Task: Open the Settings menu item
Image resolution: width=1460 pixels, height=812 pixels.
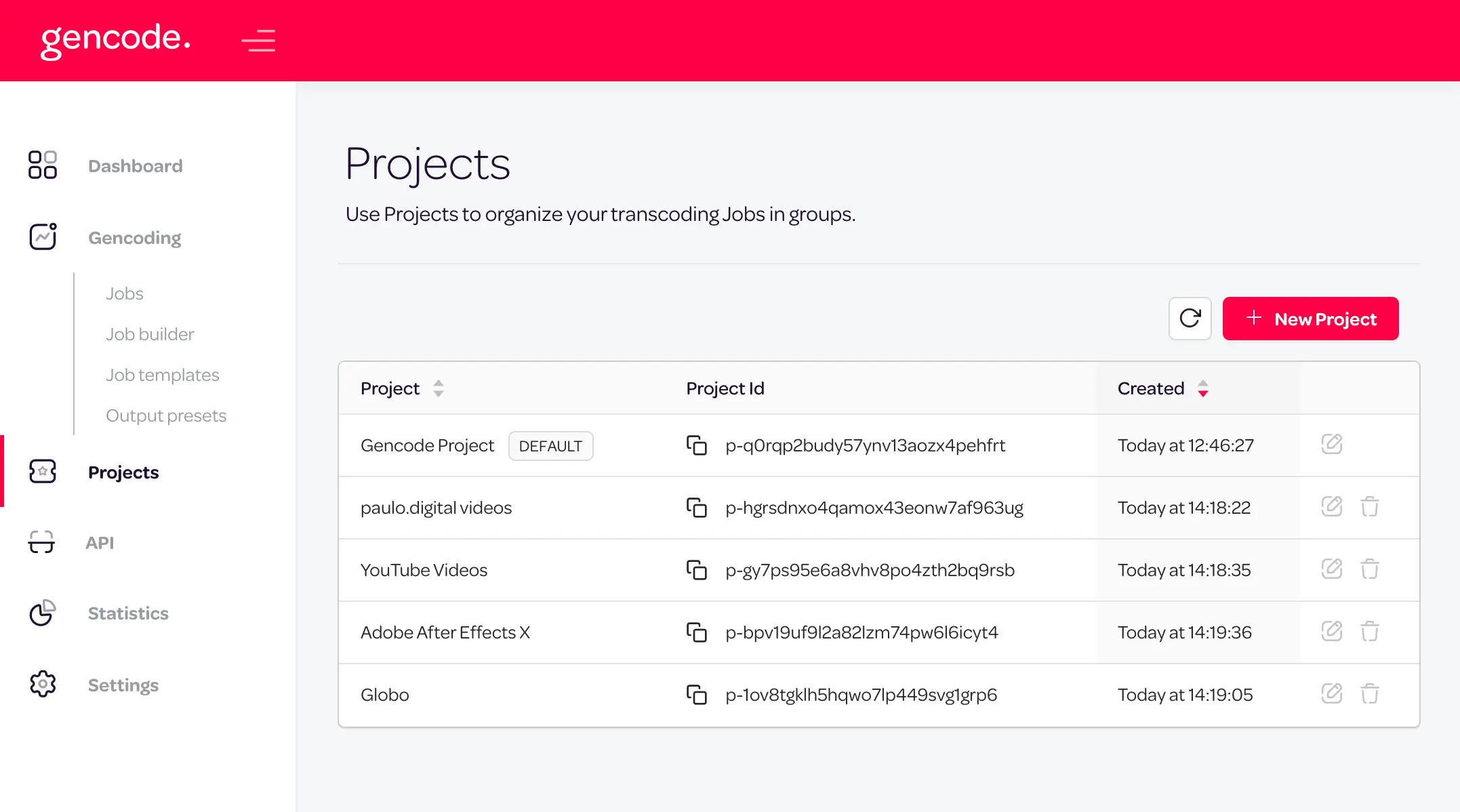Action: pyautogui.click(x=123, y=685)
